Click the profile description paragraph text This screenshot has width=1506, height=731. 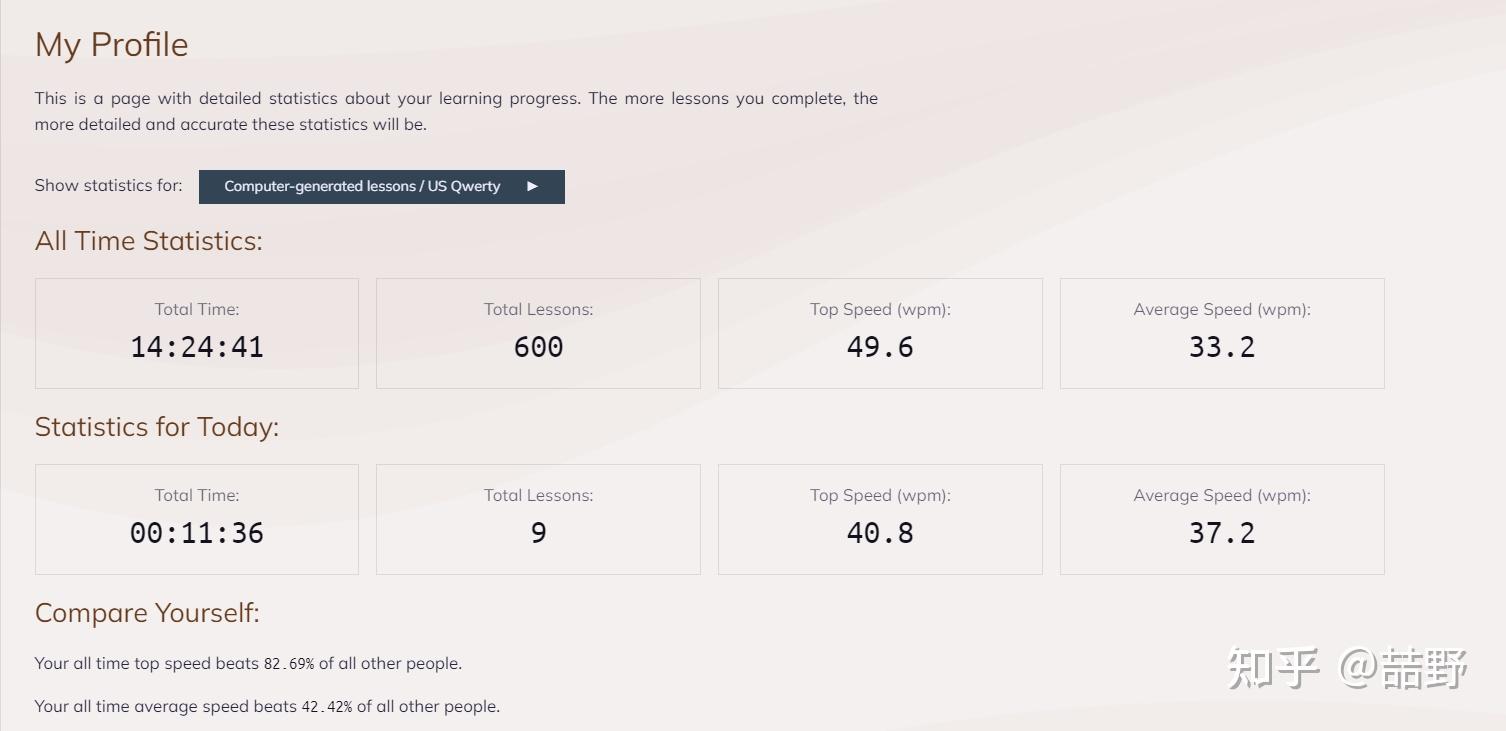(x=456, y=111)
